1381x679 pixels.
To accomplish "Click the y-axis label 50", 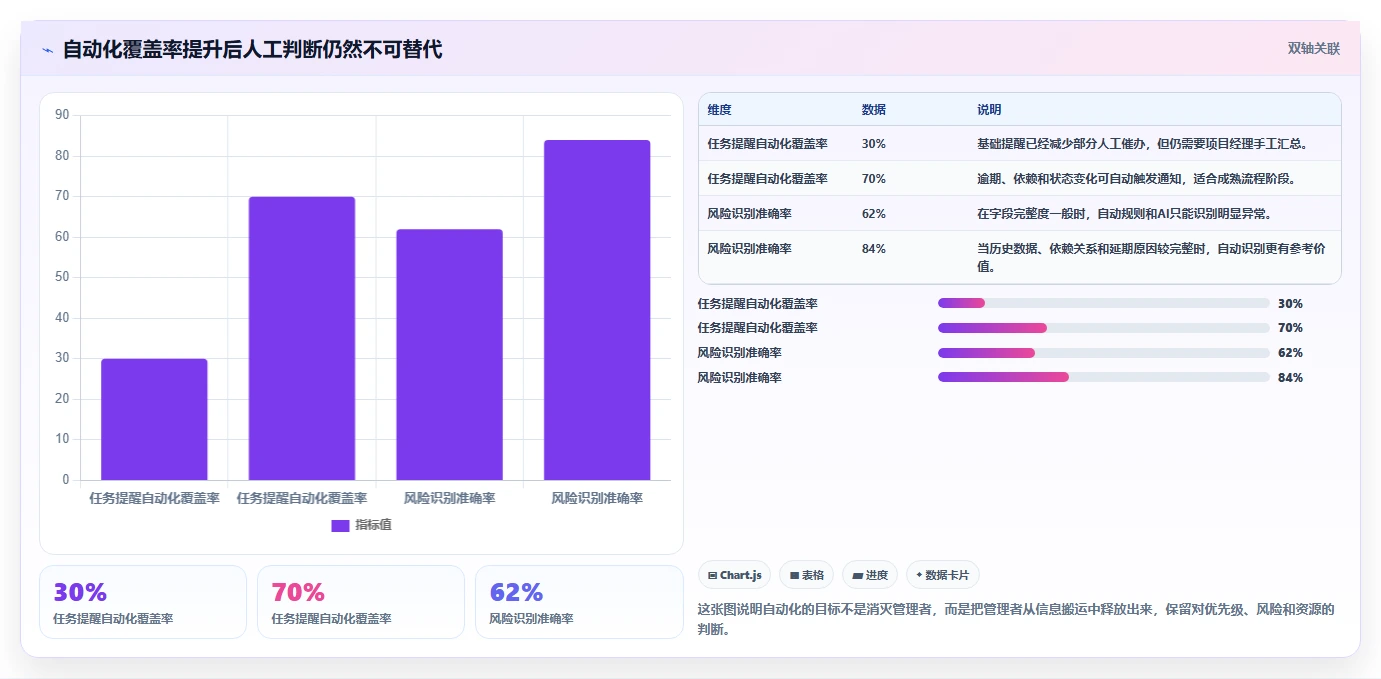I will tap(62, 277).
